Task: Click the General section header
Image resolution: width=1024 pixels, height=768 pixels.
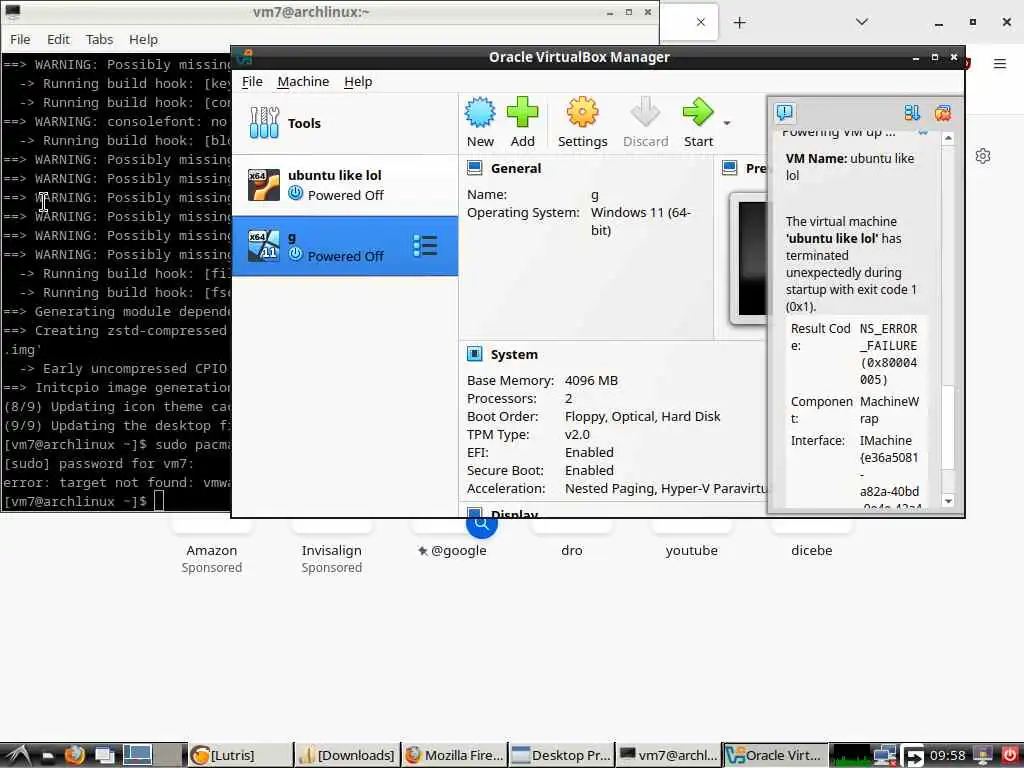Action: pos(516,168)
